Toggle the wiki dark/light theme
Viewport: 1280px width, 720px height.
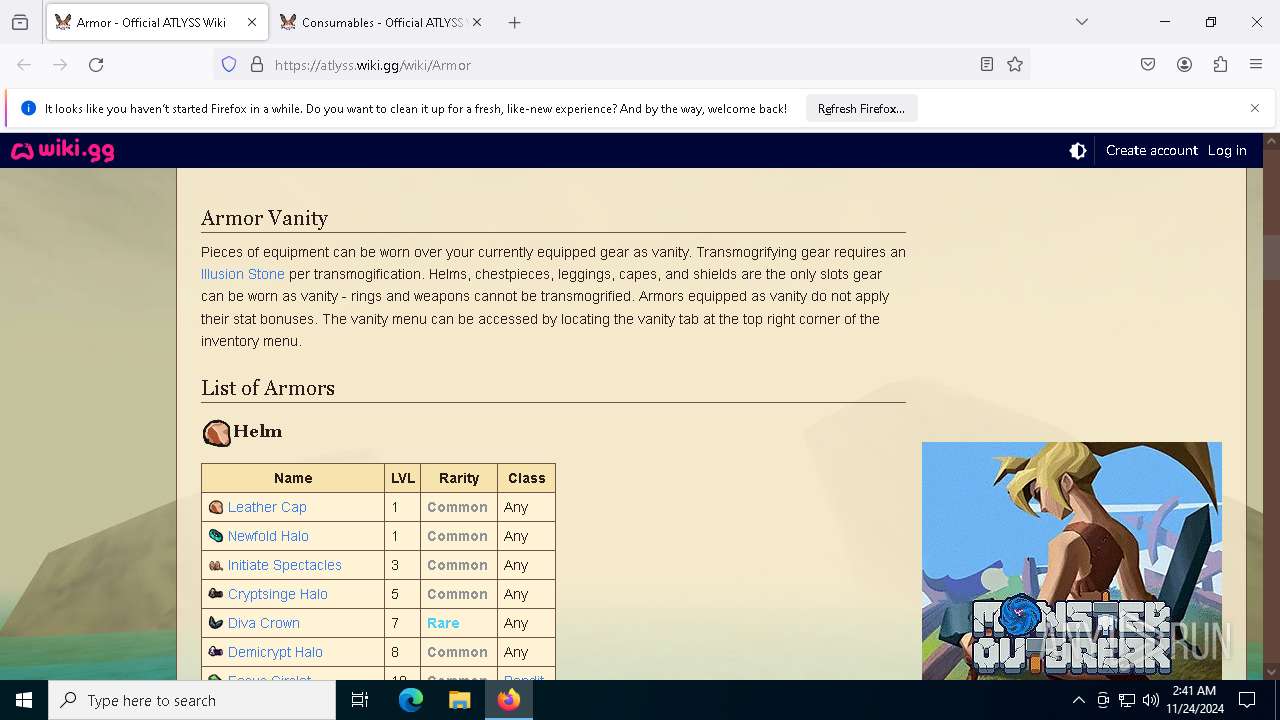pyautogui.click(x=1078, y=151)
